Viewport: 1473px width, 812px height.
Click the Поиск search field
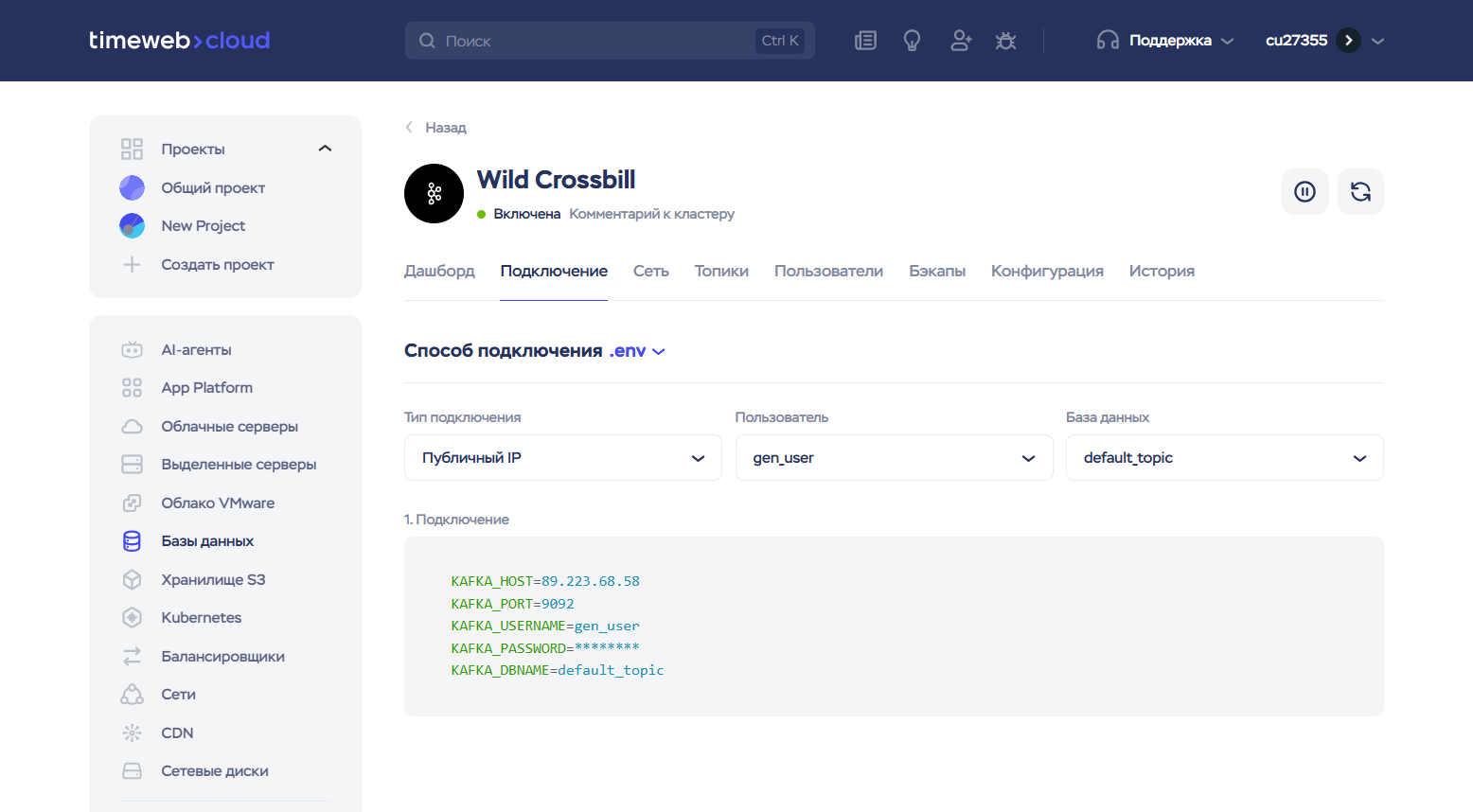coord(596,41)
